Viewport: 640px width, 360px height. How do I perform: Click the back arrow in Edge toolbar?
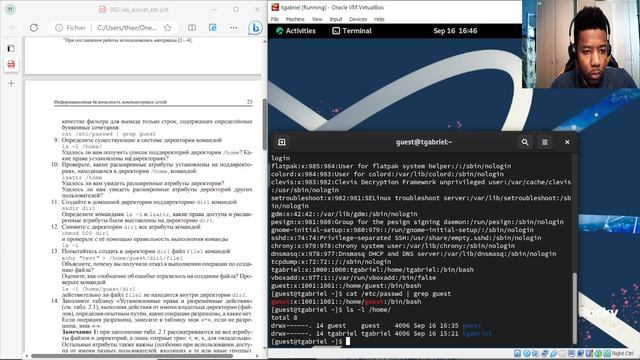(13, 27)
